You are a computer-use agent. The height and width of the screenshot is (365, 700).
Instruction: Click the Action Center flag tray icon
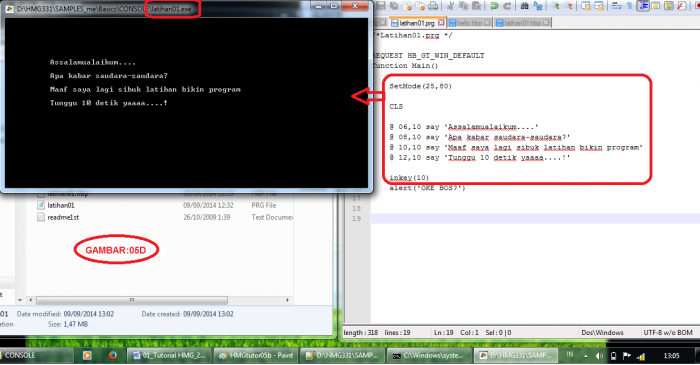point(627,356)
